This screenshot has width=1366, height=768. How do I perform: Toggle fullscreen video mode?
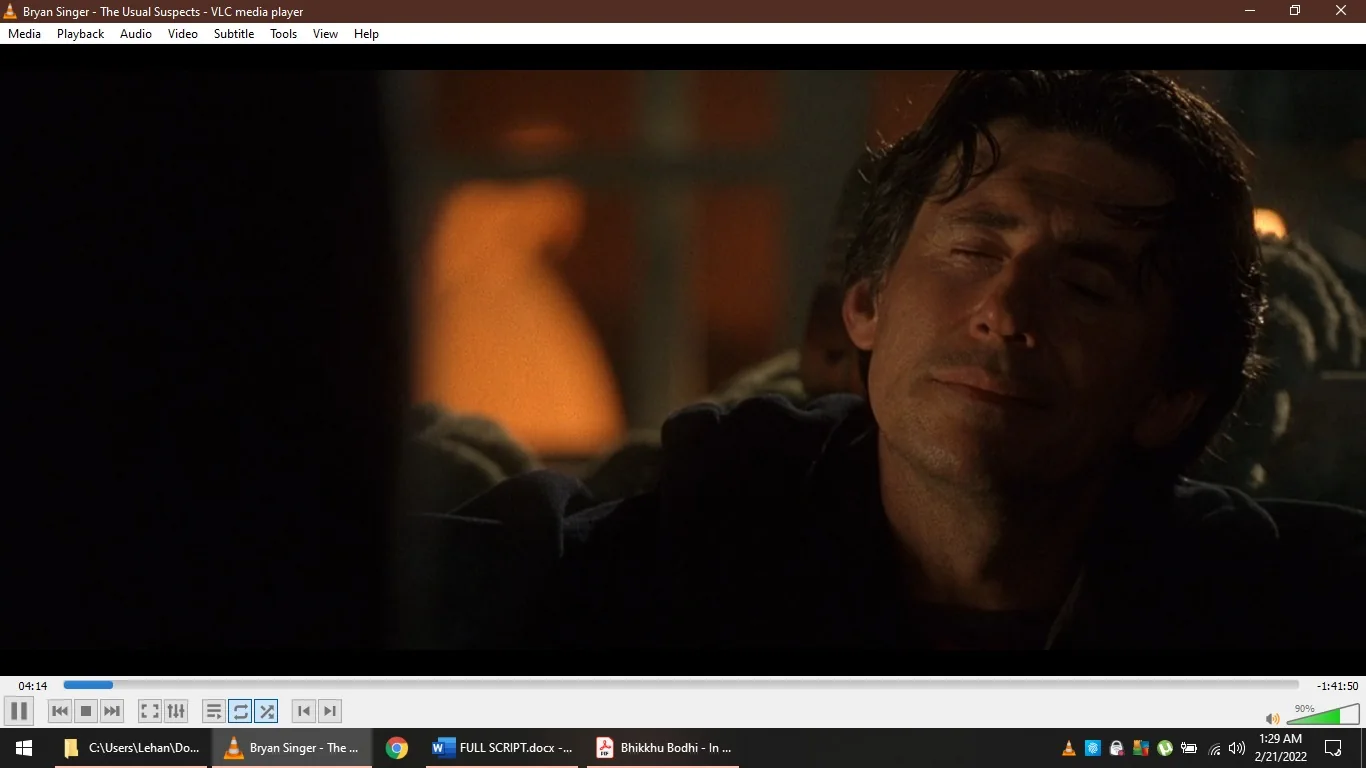[x=150, y=711]
